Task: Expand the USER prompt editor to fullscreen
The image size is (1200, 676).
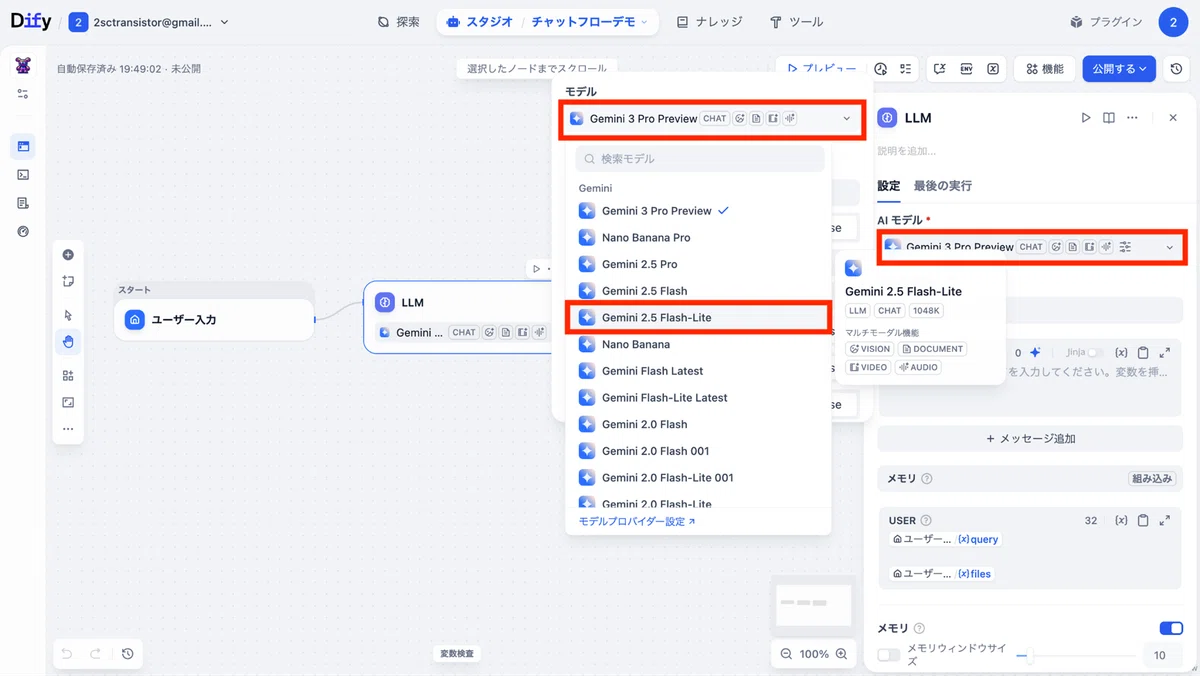Action: 1165,521
